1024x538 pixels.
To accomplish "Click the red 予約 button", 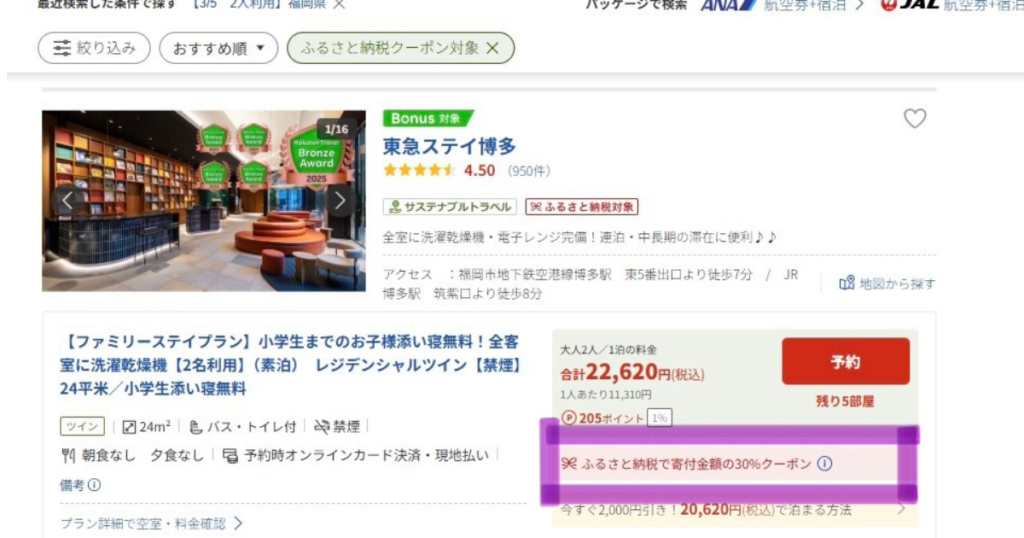I will point(846,361).
